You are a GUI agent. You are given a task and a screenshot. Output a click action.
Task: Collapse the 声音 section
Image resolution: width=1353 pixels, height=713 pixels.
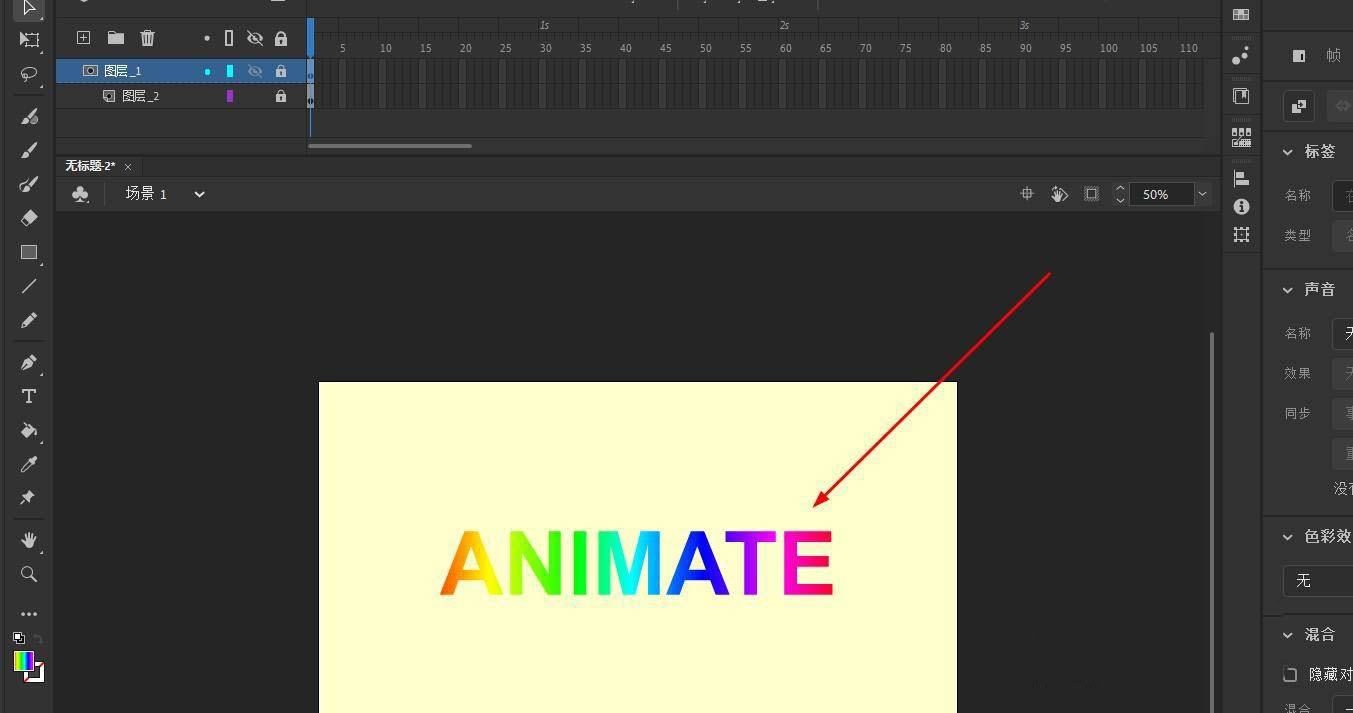tap(1288, 289)
